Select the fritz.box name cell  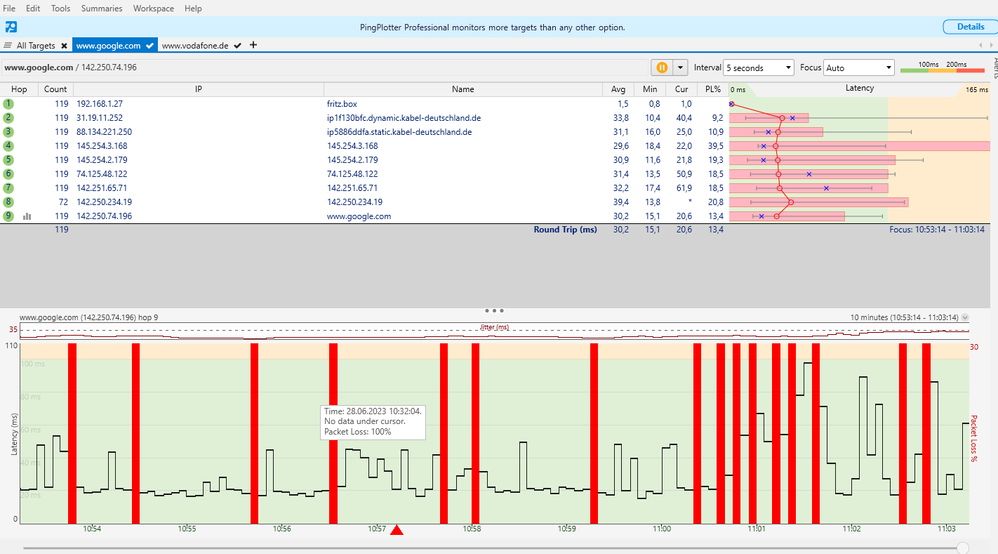342,104
